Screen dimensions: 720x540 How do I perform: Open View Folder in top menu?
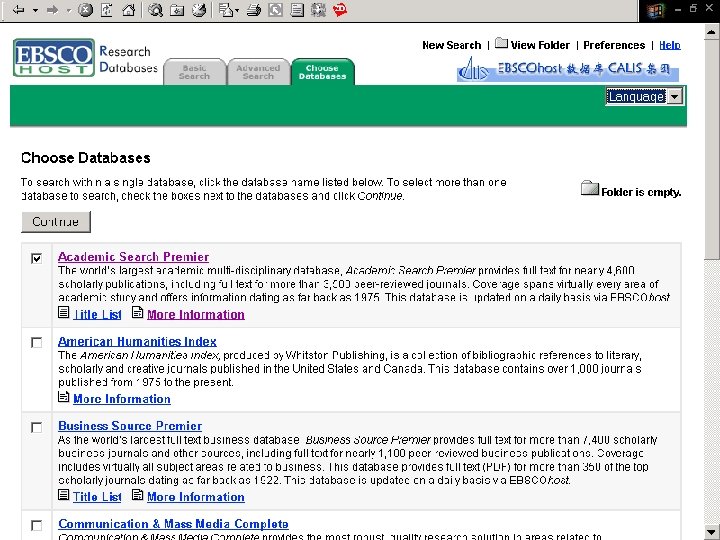tap(540, 45)
